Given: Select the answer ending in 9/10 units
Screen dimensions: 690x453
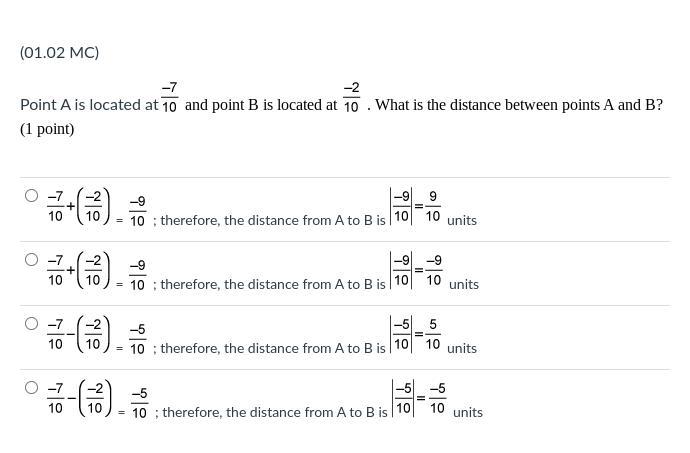Looking at the screenshot, I should pos(32,196).
